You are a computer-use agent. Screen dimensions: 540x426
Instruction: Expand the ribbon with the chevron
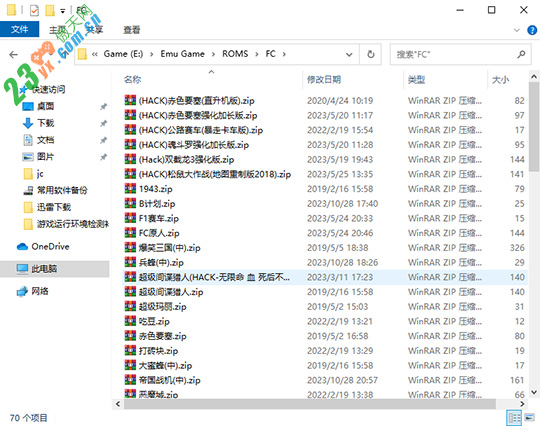coord(517,30)
